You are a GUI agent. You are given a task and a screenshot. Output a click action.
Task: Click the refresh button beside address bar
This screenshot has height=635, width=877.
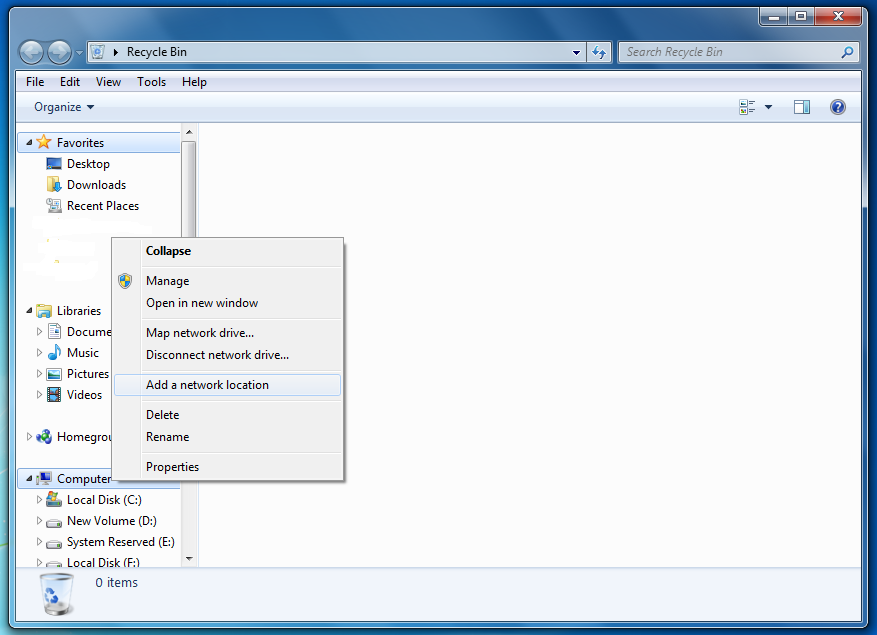[599, 52]
